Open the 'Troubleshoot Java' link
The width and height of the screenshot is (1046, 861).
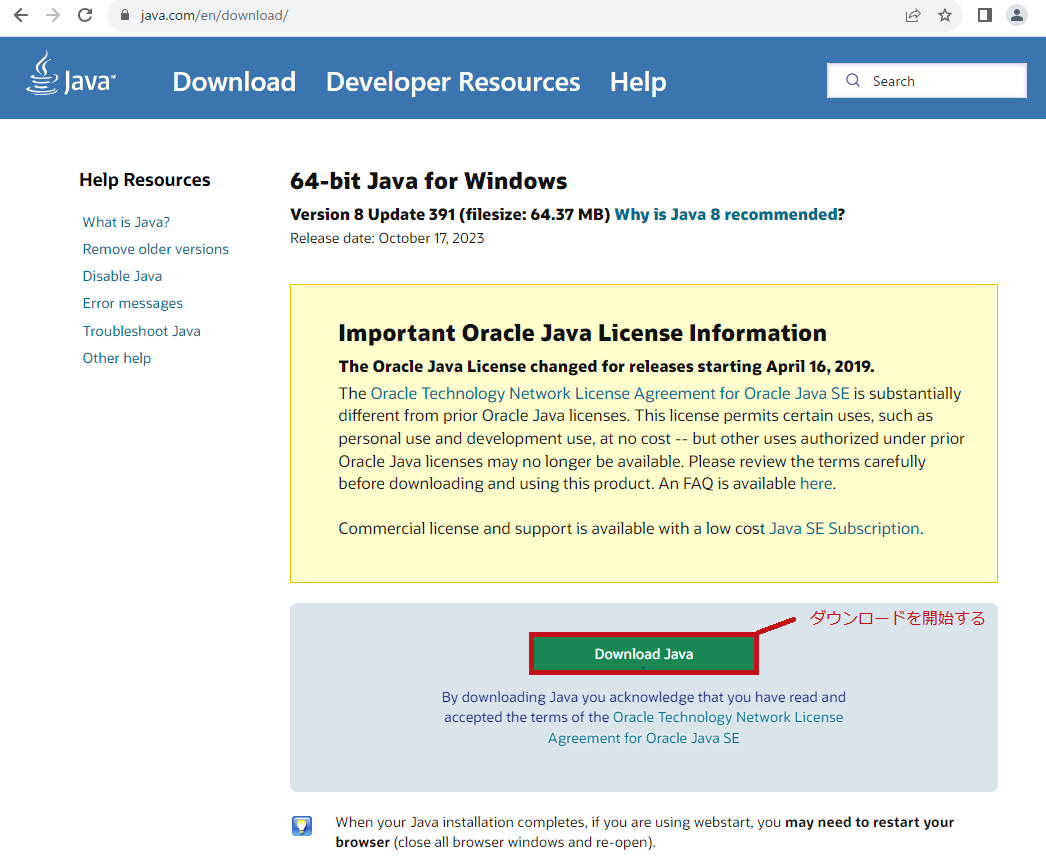click(x=141, y=331)
